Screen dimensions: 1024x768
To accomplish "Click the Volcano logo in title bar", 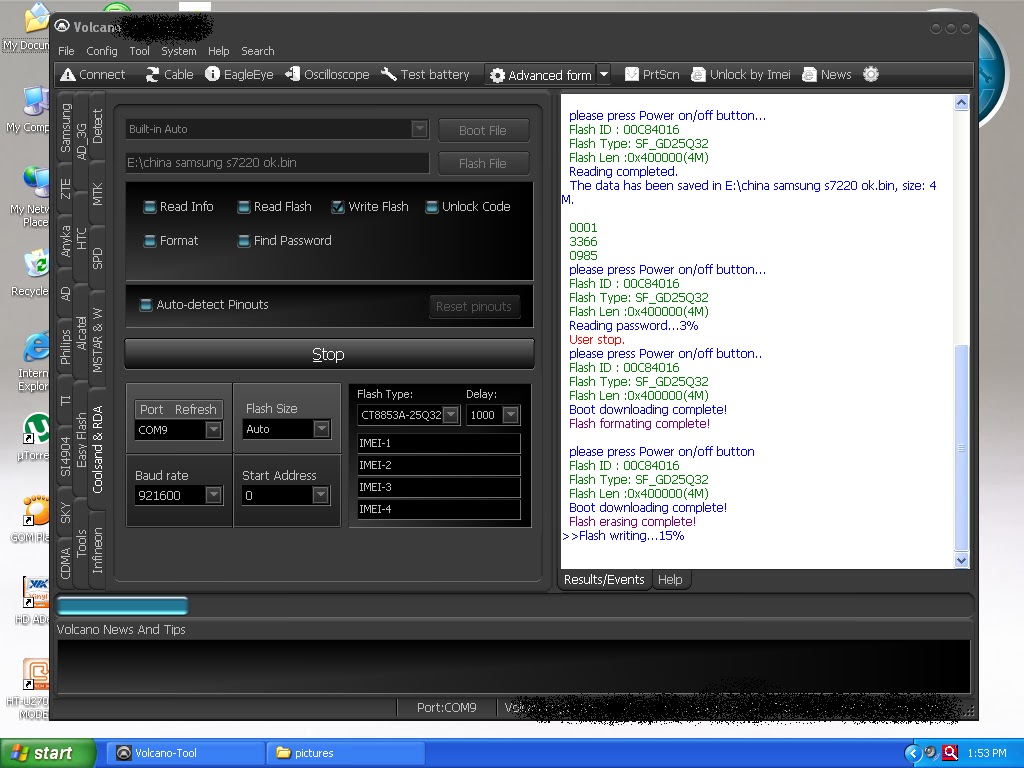I will tap(62, 26).
